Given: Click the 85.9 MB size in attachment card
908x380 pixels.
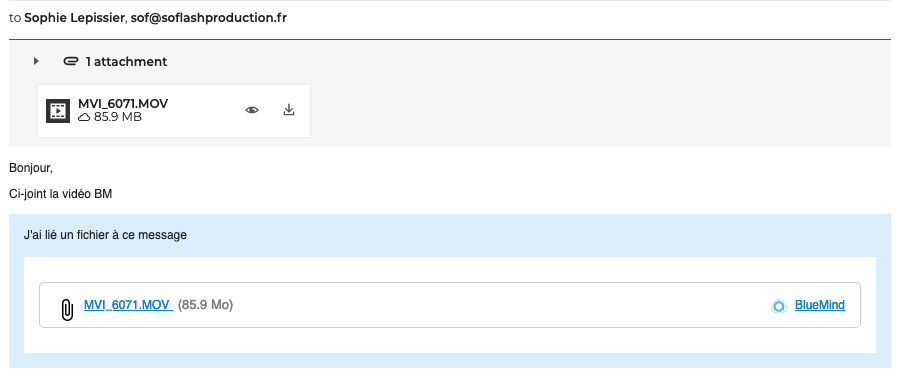Looking at the screenshot, I should coord(118,117).
